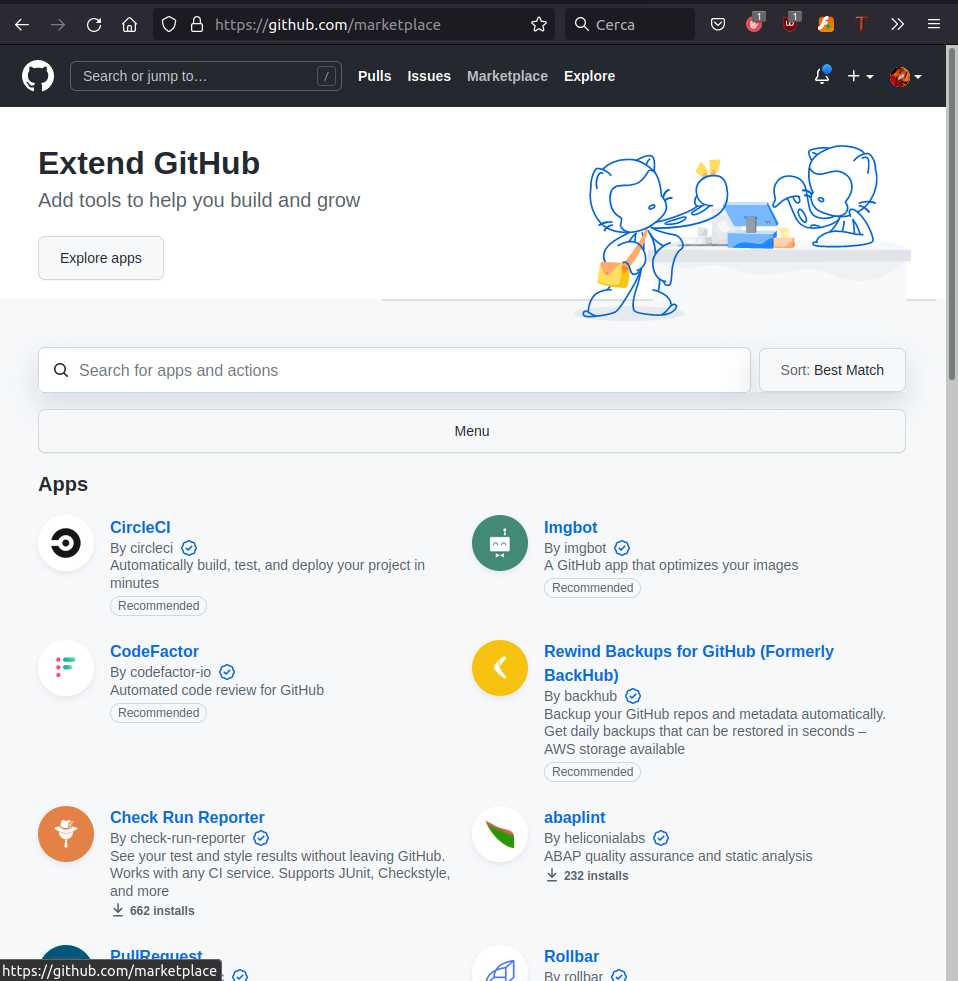The image size is (958, 981).
Task: Open Pulls in the GitHub header
Action: pos(374,76)
